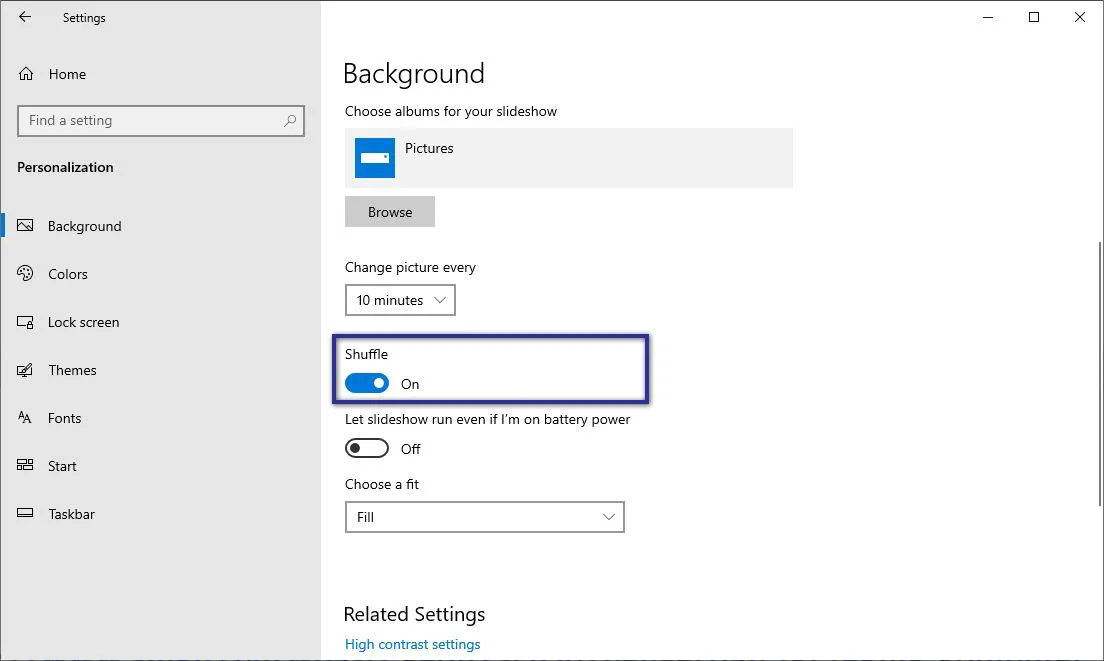Select the Background menu item

pyautogui.click(x=84, y=226)
